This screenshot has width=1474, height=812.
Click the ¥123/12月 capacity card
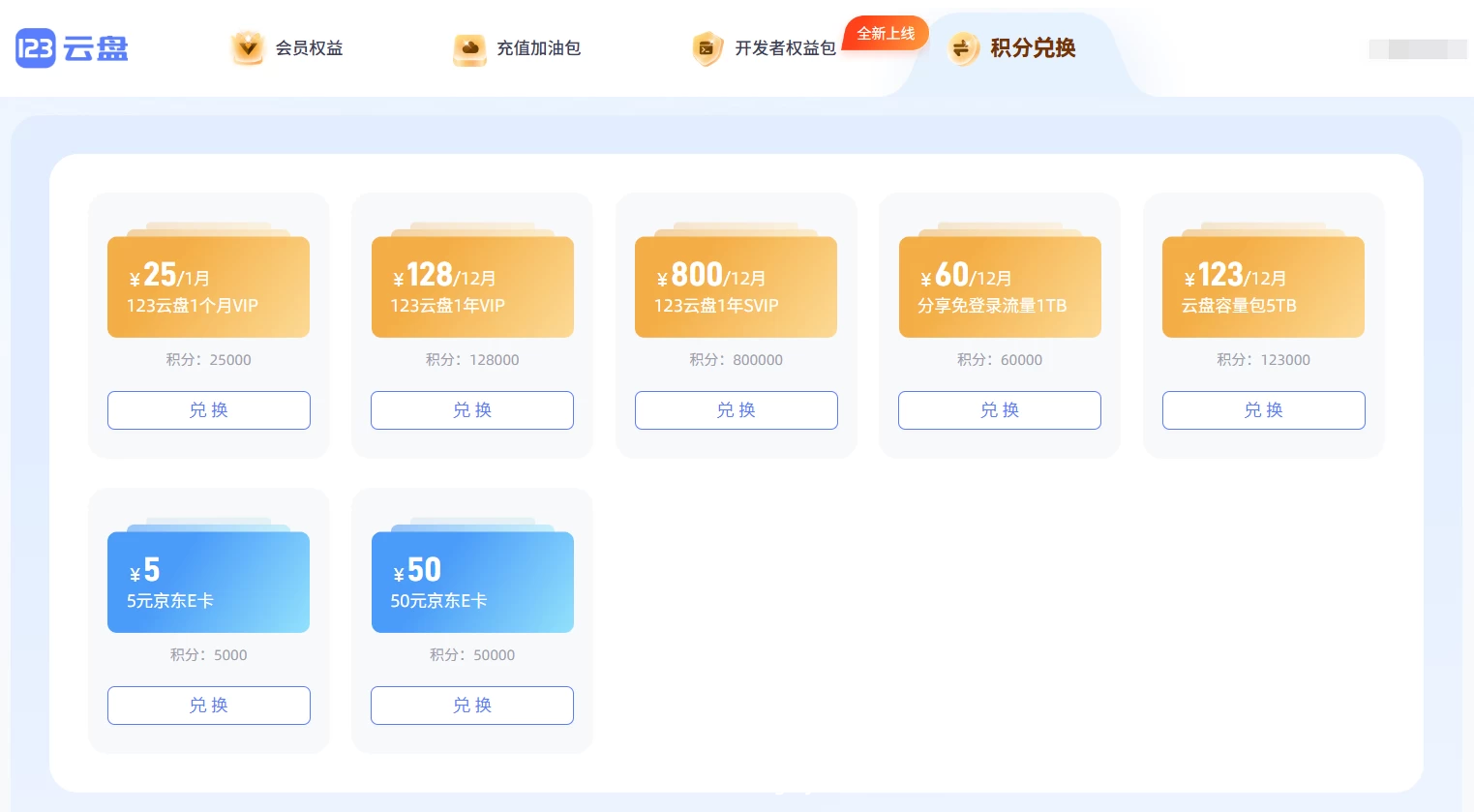1264,287
